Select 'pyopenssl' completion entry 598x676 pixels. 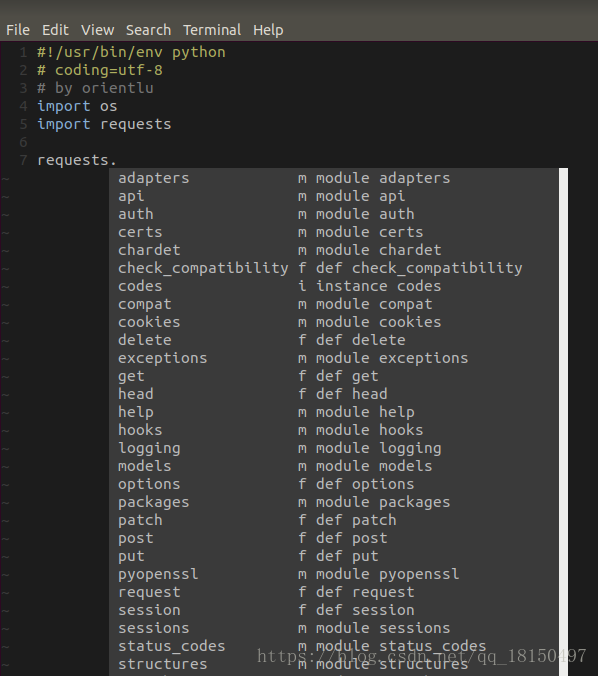334,574
